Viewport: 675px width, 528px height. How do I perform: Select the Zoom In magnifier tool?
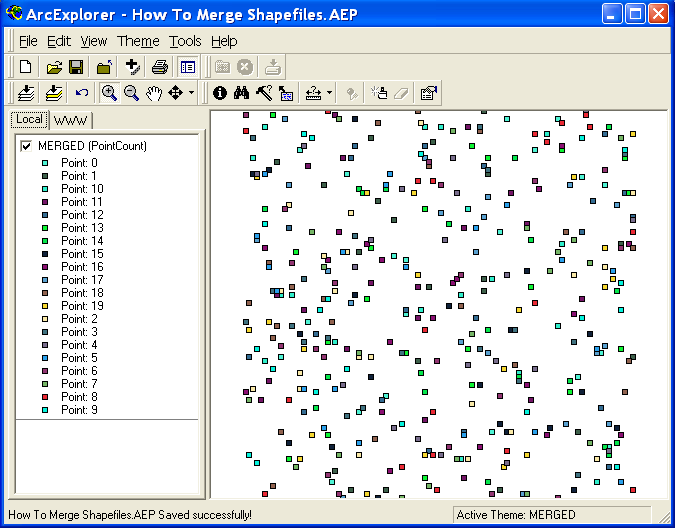[x=109, y=93]
